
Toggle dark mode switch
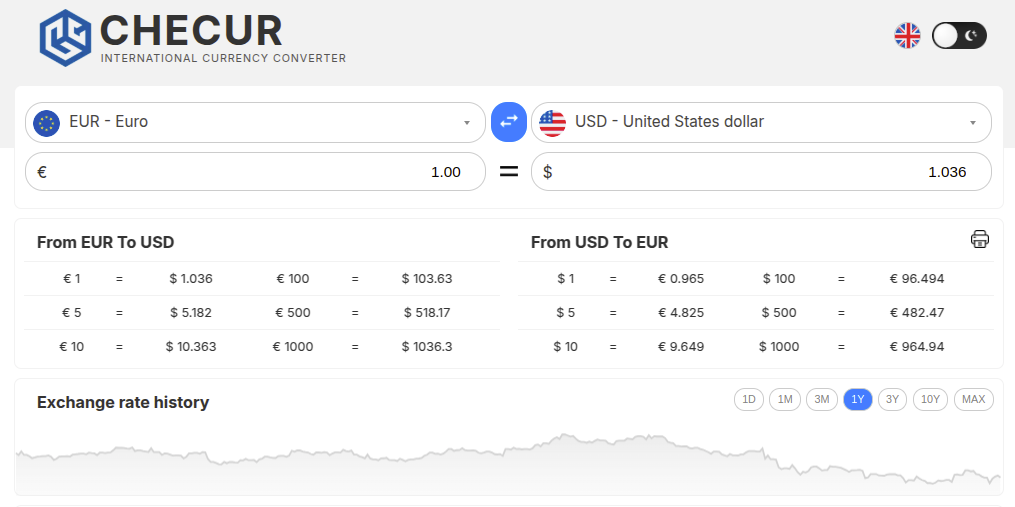point(959,36)
